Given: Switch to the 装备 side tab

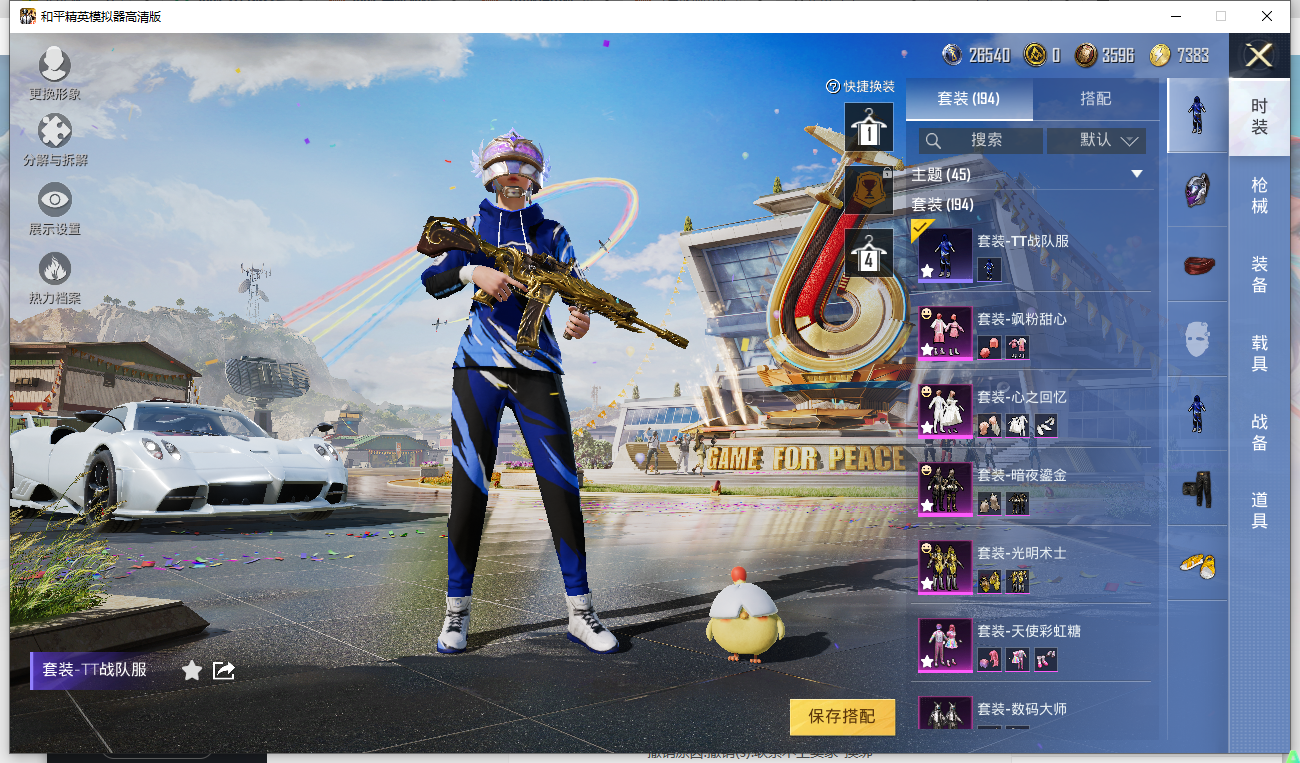Looking at the screenshot, I should pos(1259,275).
